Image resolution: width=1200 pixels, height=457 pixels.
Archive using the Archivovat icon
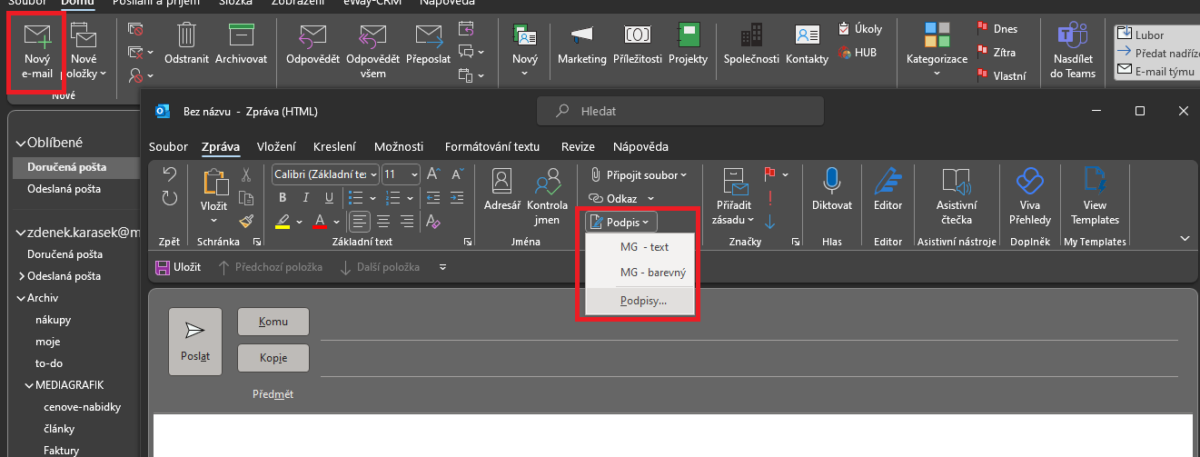point(241,46)
